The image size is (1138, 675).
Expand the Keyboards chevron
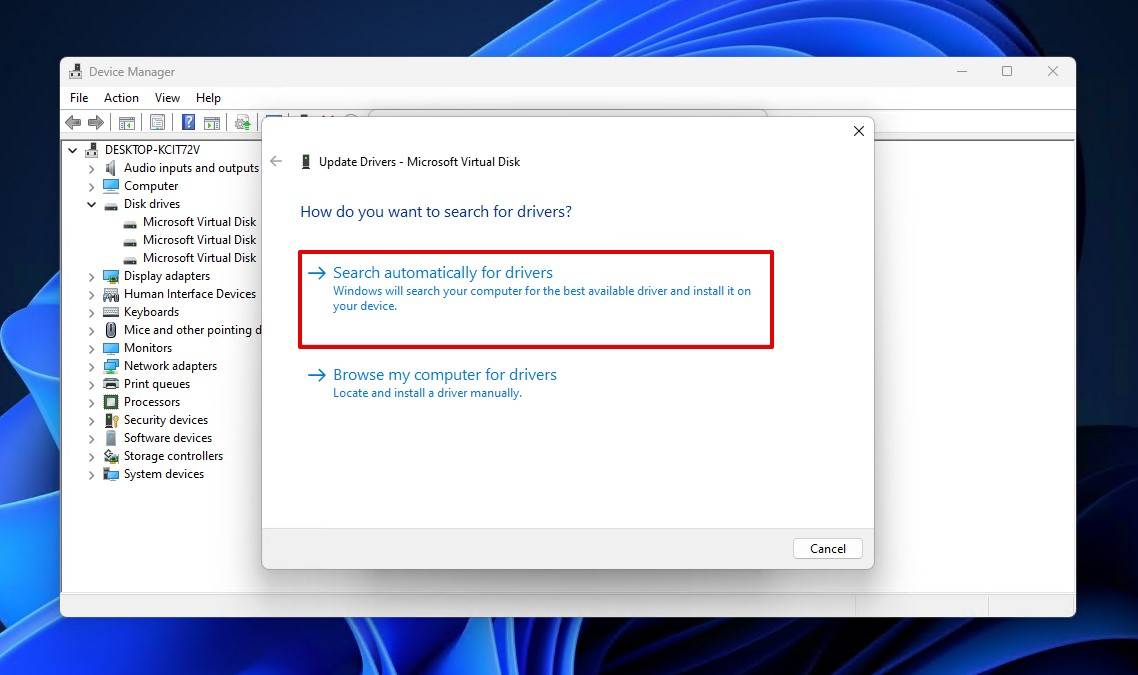(91, 313)
